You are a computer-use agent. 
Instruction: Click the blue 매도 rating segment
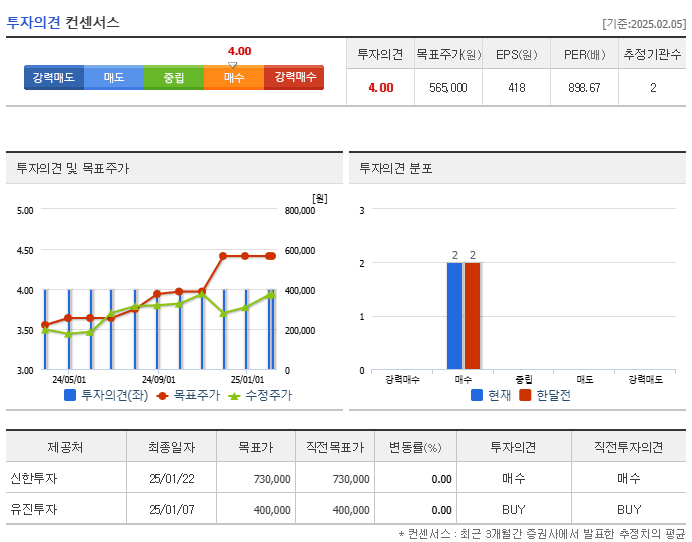click(114, 78)
